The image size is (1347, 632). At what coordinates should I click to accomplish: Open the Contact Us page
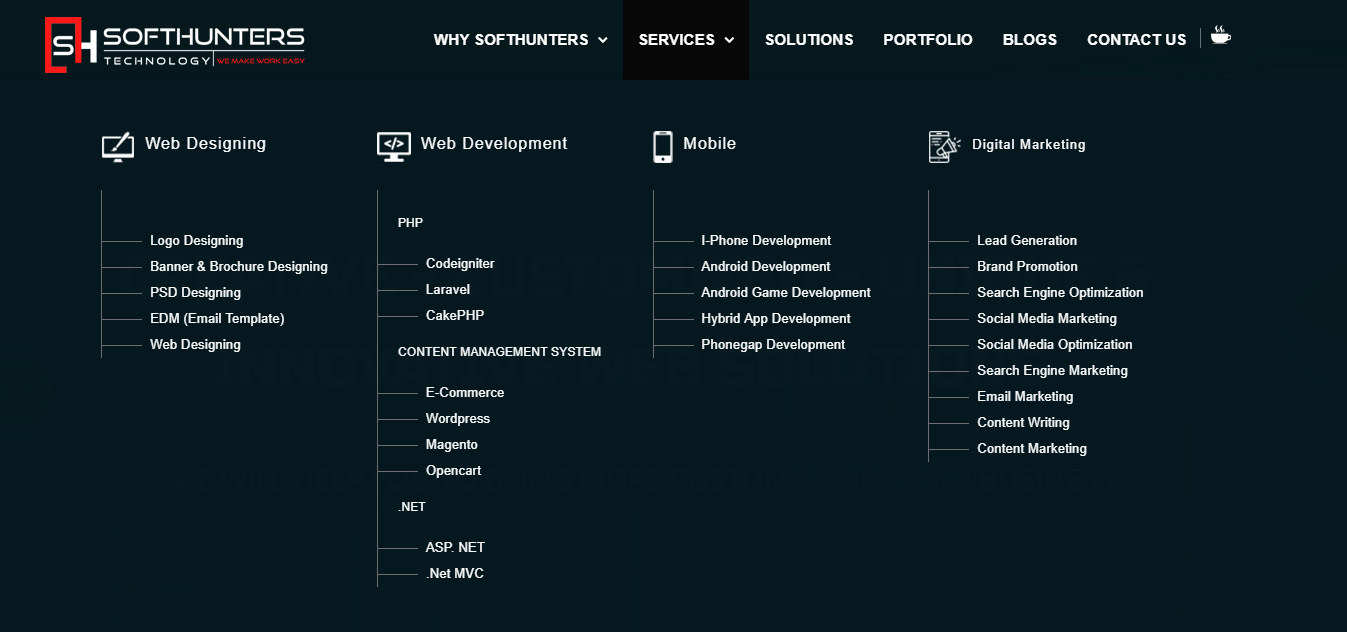[x=1137, y=40]
